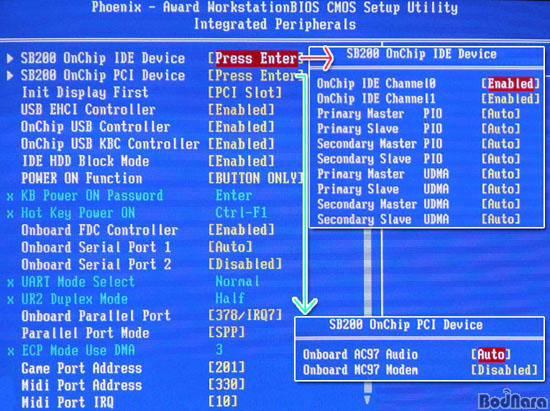Click the x marker beside UR2 Duplex Mode
The height and width of the screenshot is (411, 550).
(11, 300)
